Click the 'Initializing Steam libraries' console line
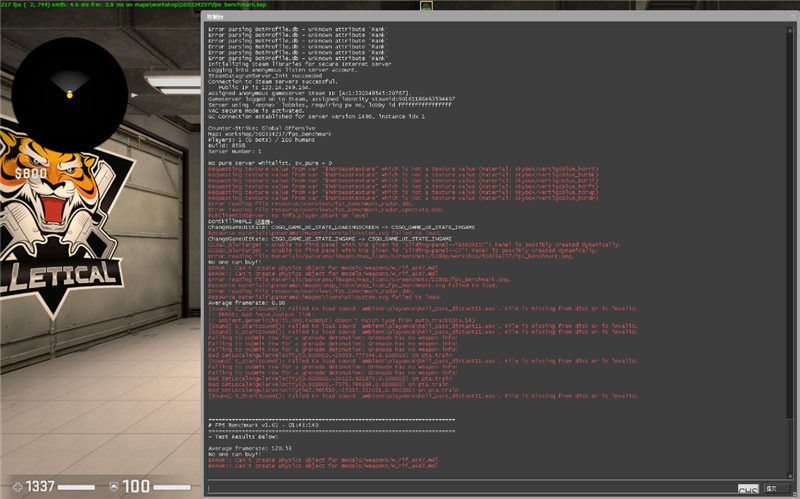Screen dimensions: 800x499 click(300, 64)
